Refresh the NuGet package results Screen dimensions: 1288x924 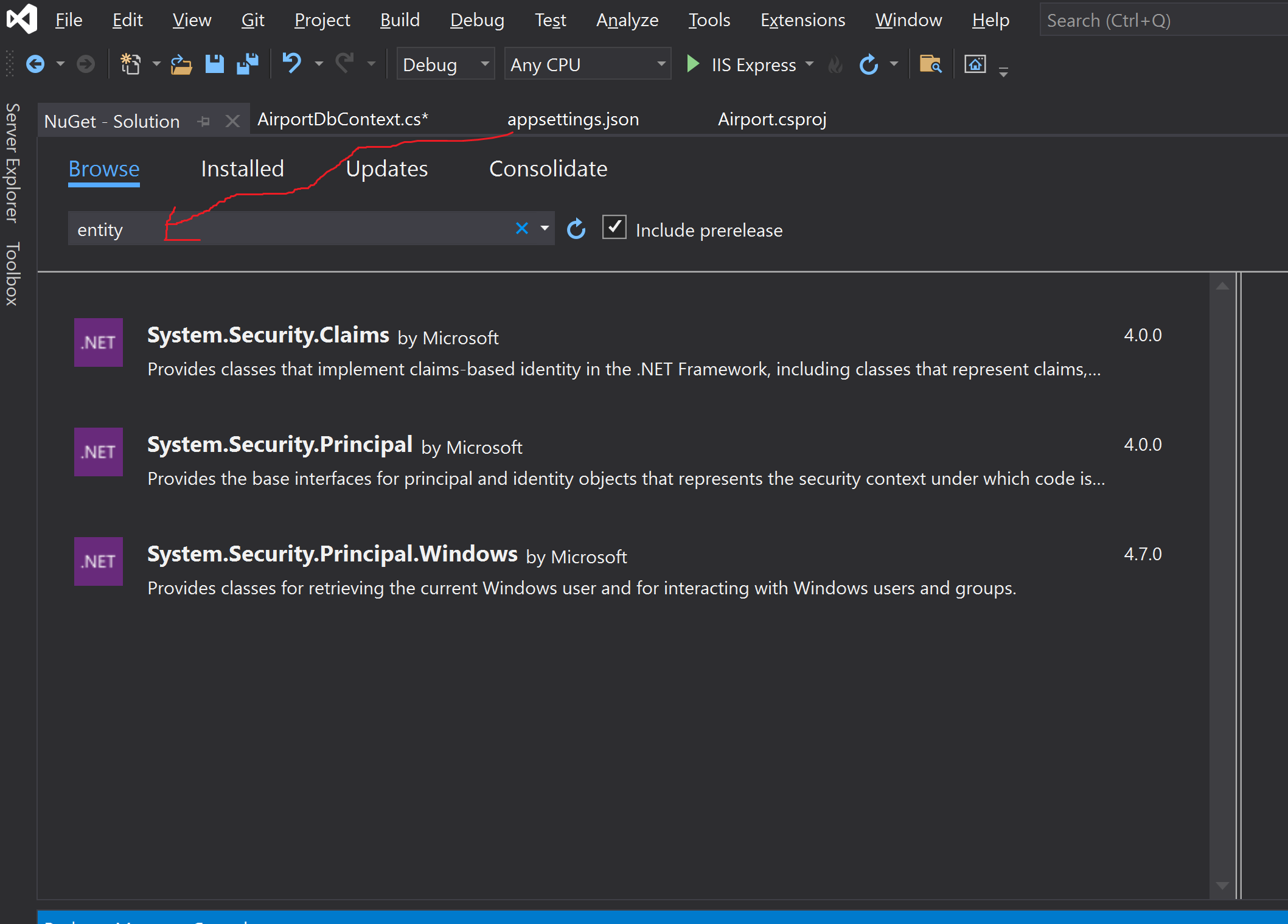pos(576,229)
